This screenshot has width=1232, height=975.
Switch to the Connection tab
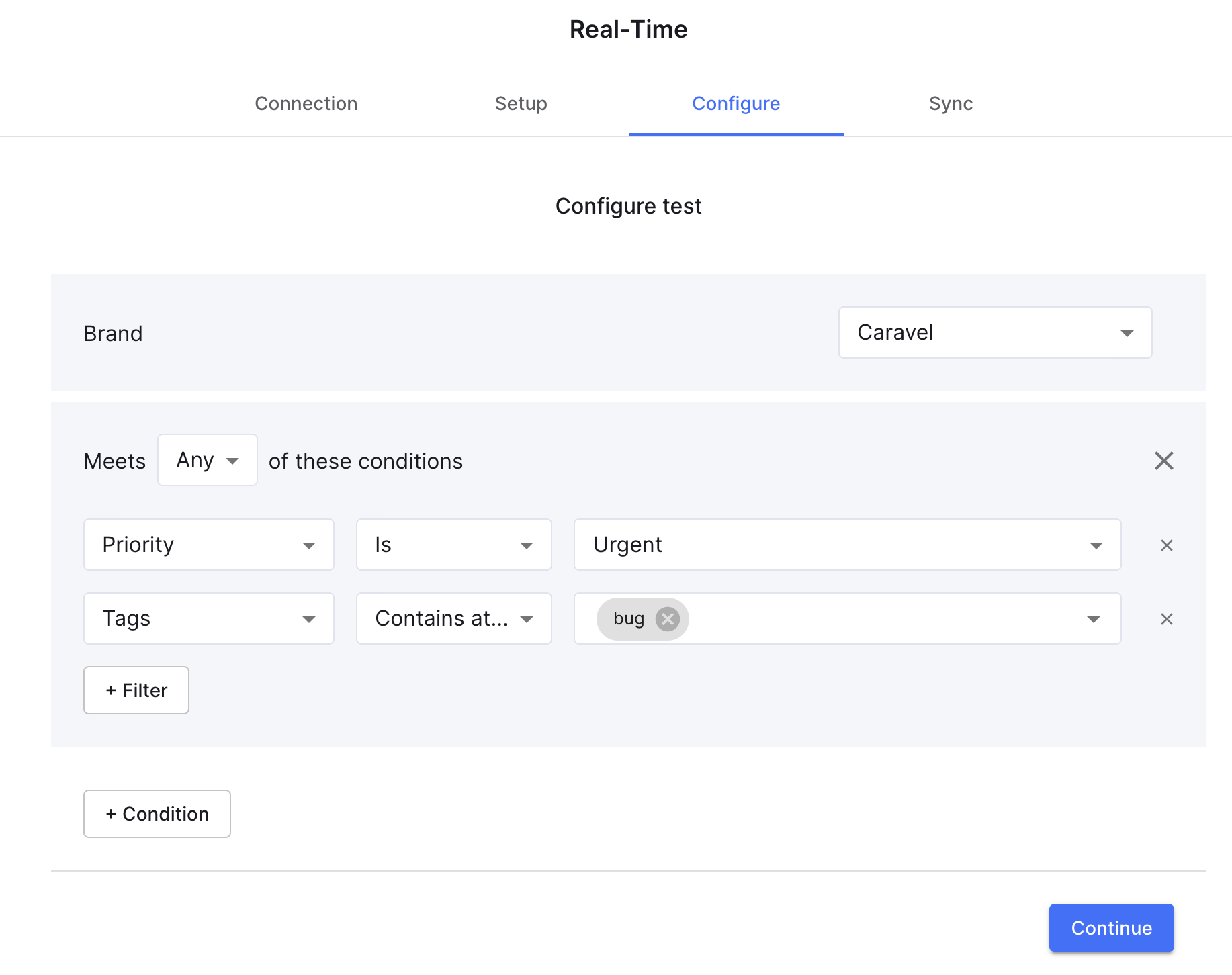coord(306,103)
